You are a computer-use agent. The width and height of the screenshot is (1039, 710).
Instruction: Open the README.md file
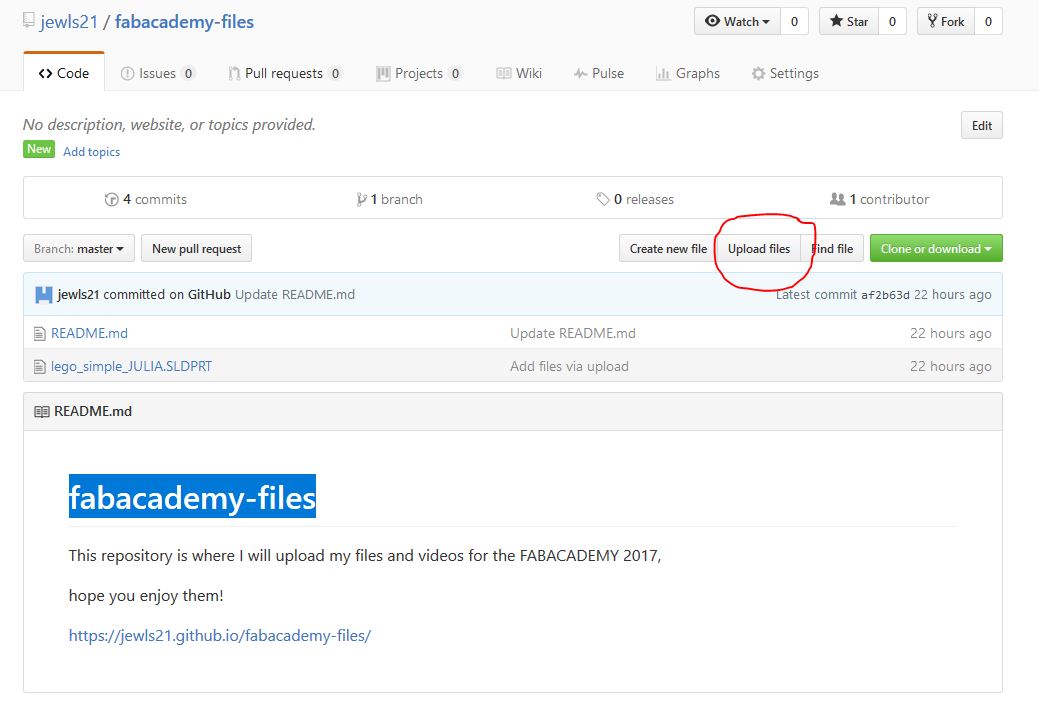pyautogui.click(x=89, y=333)
